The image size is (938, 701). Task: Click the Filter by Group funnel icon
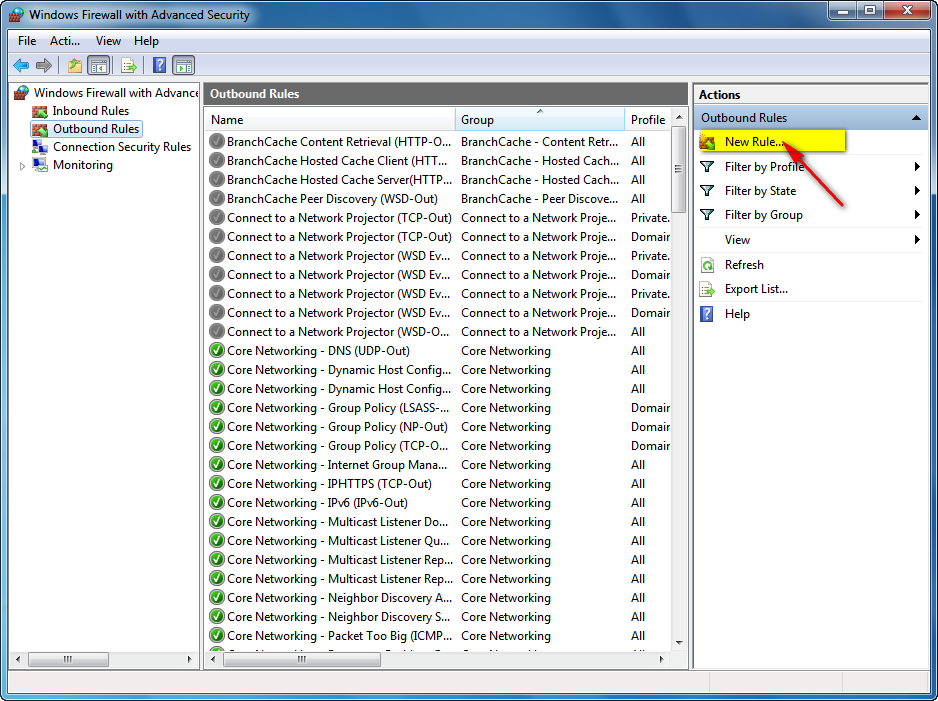(707, 215)
